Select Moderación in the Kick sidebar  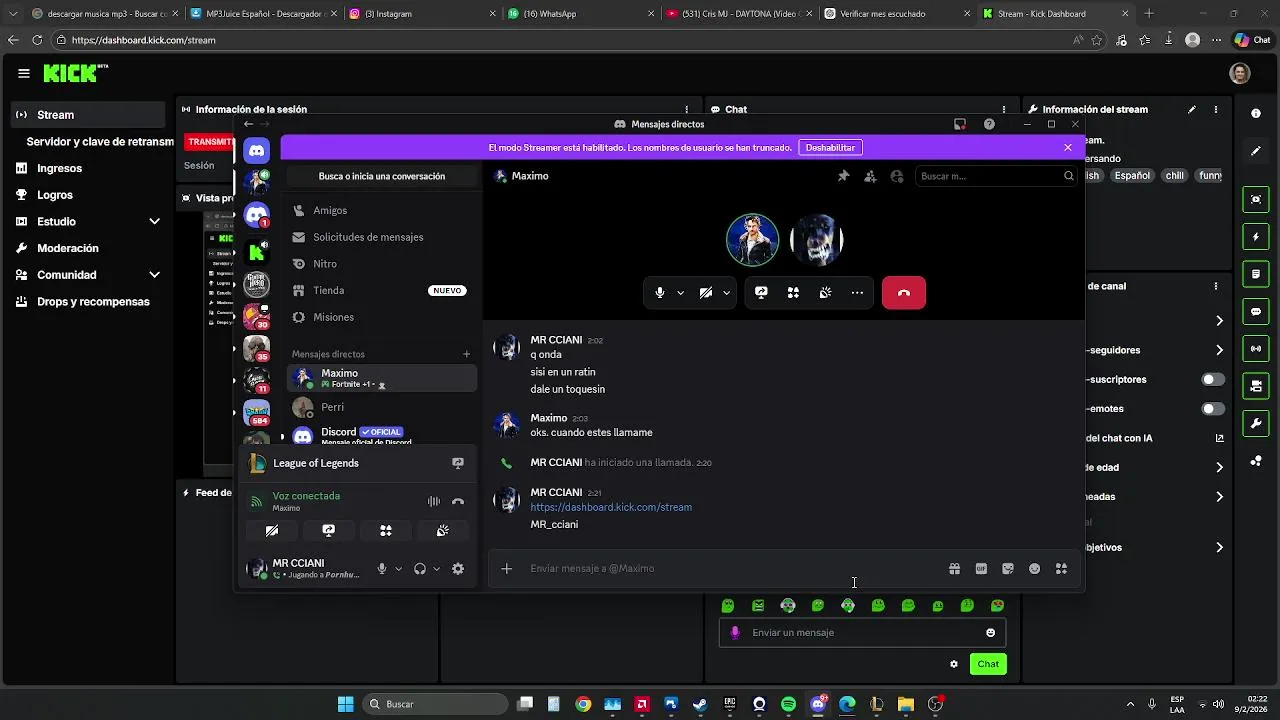click(x=89, y=248)
